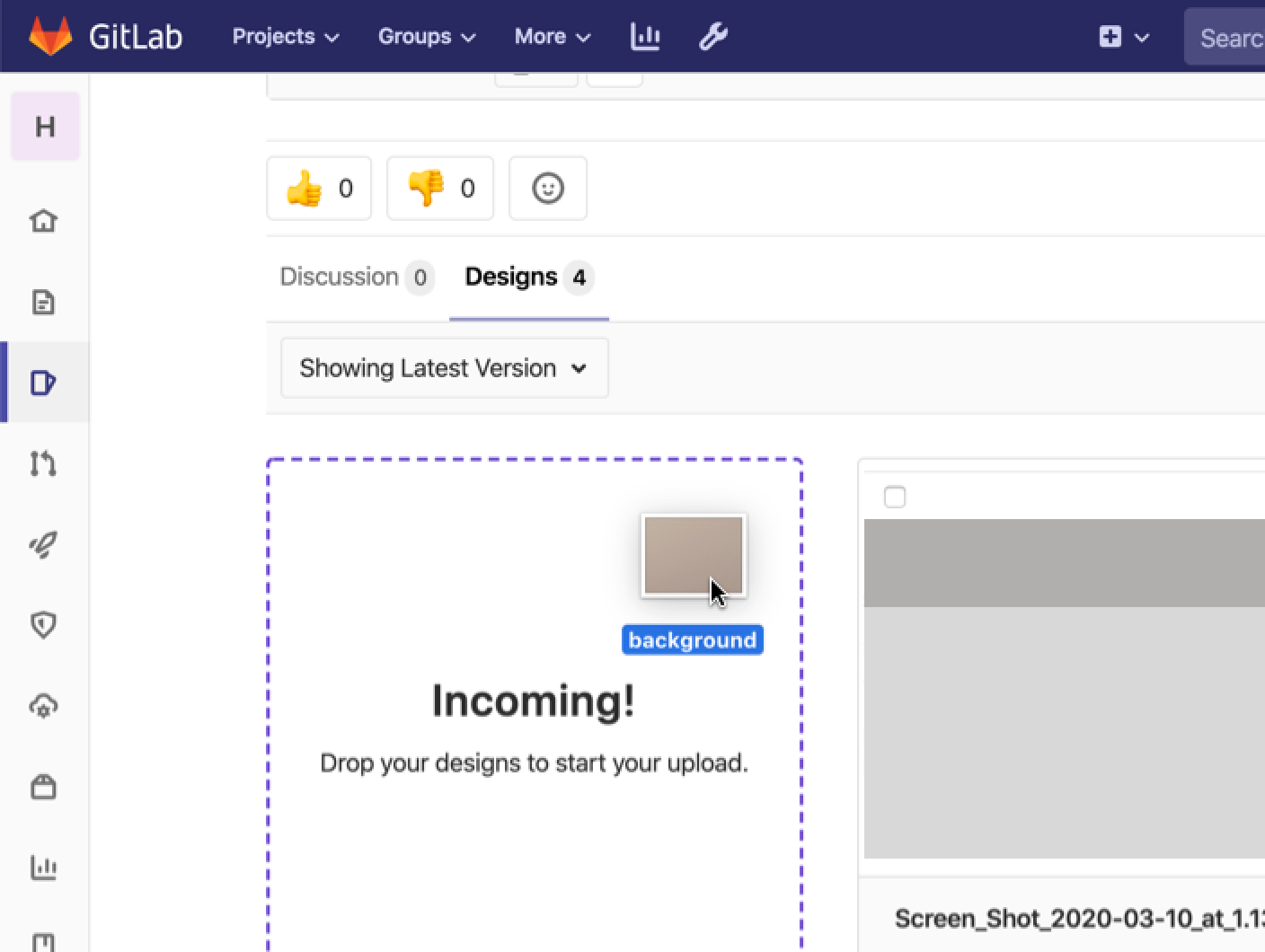Click the Analytics bar-chart sidebar icon

pos(45,868)
